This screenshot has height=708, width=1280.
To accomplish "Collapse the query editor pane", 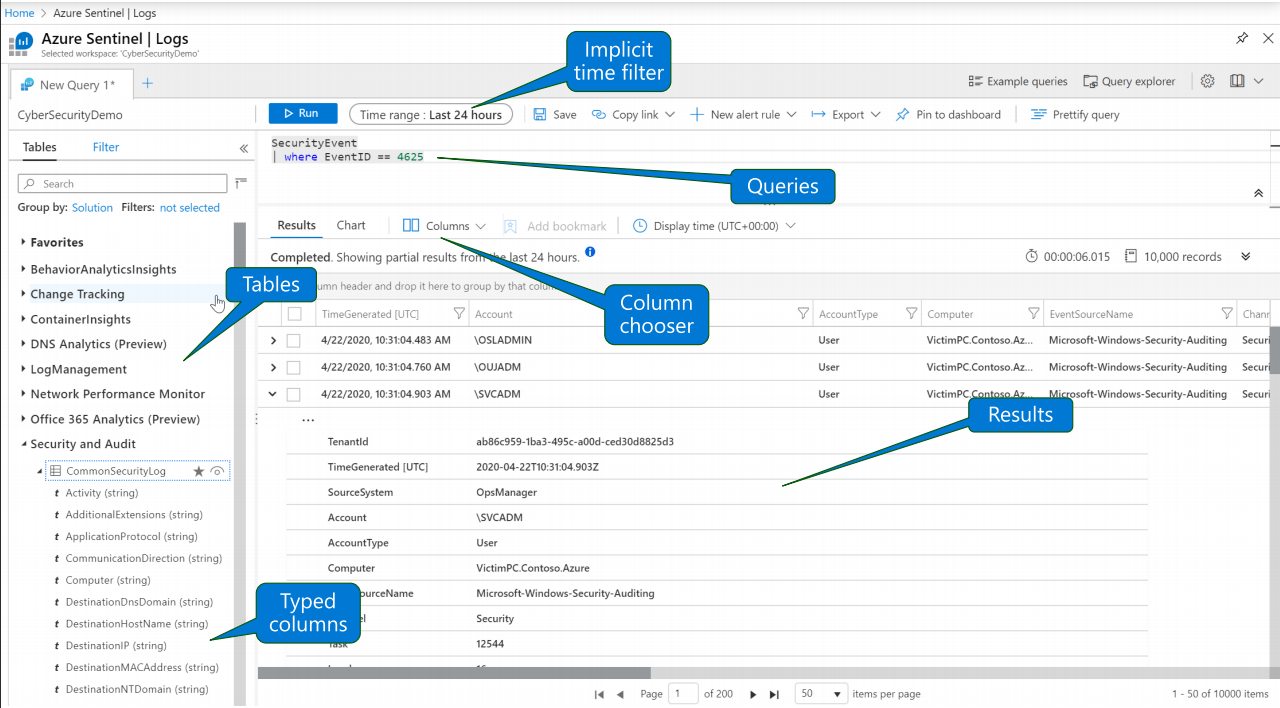I will (1258, 193).
